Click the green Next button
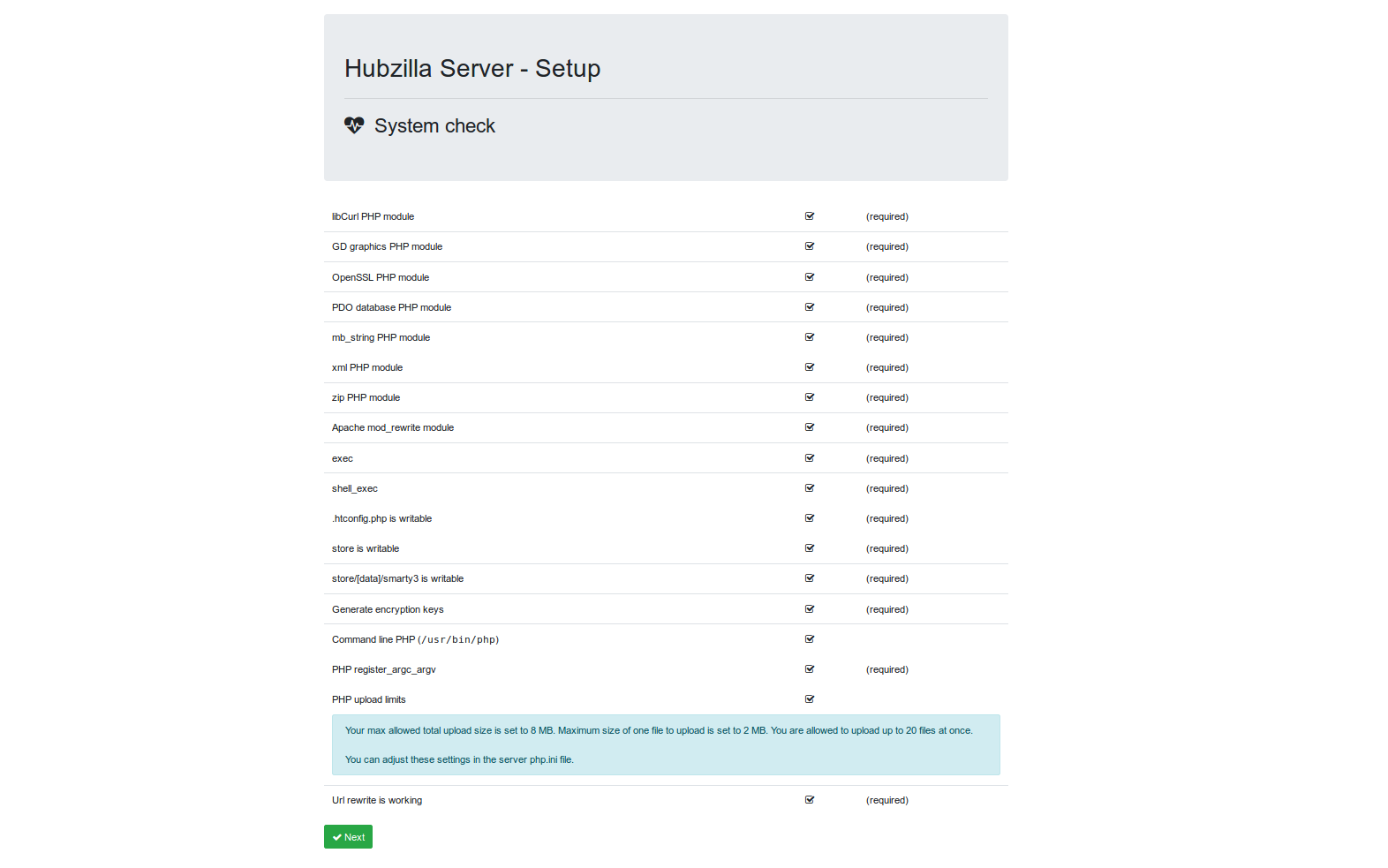Image resolution: width=1388 pixels, height=868 pixels. pos(348,837)
